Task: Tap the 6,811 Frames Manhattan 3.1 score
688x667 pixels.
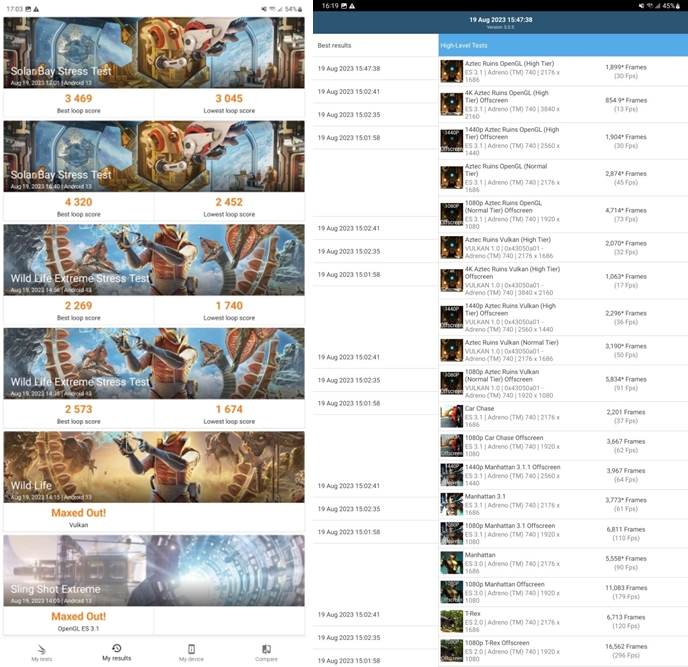Action: pos(626,529)
